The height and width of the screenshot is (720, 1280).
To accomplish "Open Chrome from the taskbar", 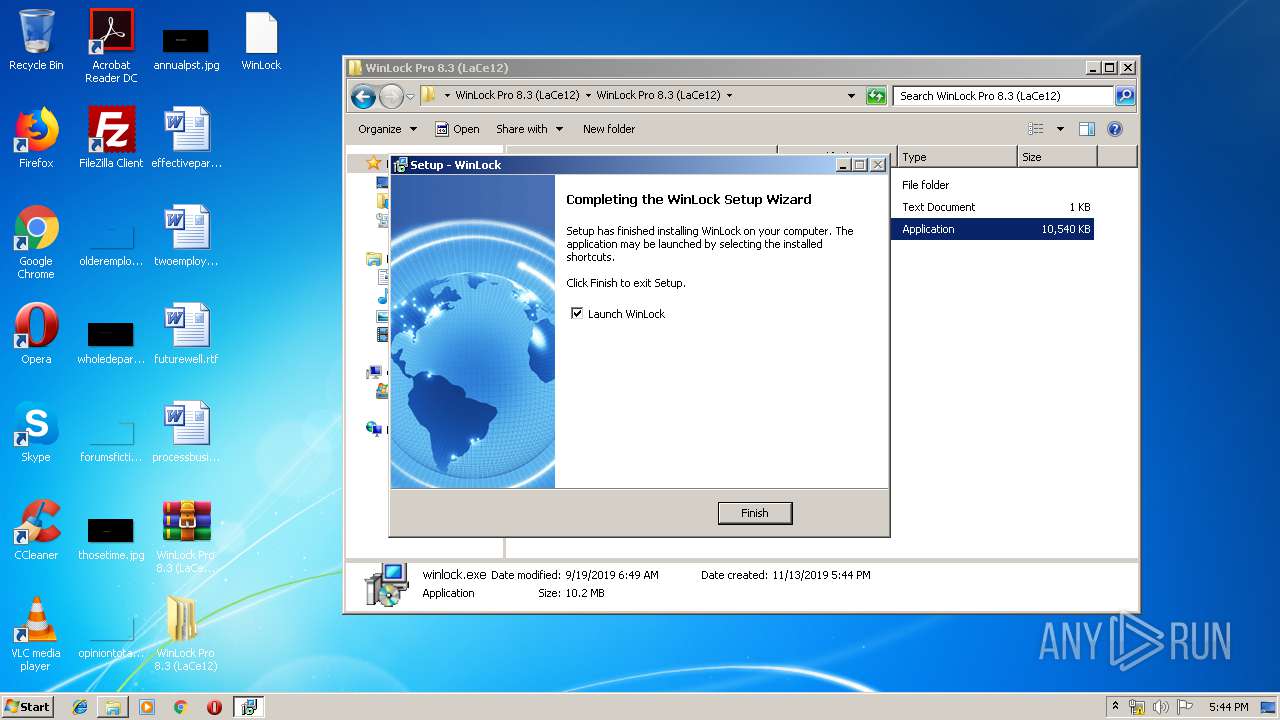I will (x=180, y=707).
